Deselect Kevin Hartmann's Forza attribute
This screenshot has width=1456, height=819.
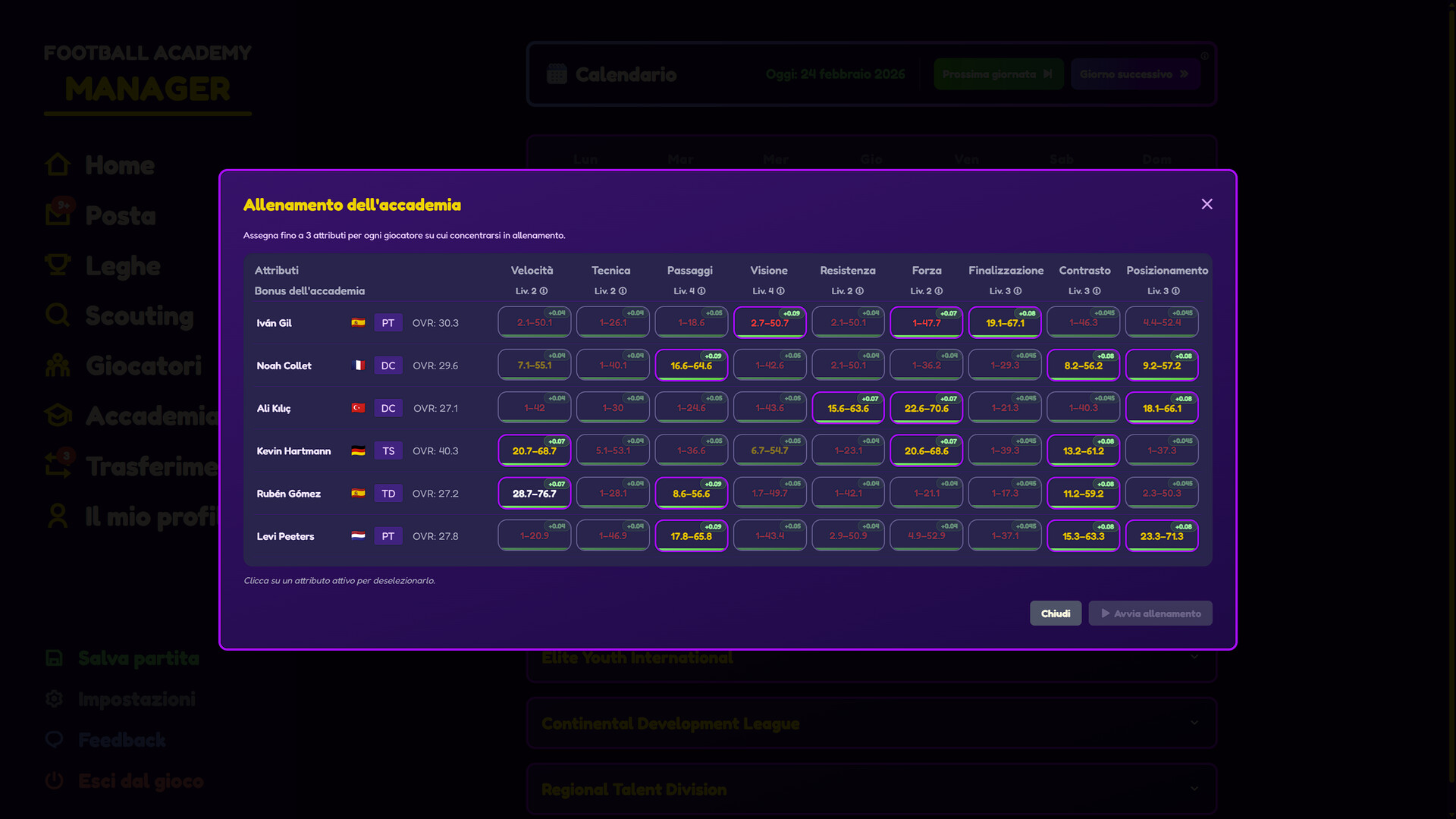[x=926, y=450]
